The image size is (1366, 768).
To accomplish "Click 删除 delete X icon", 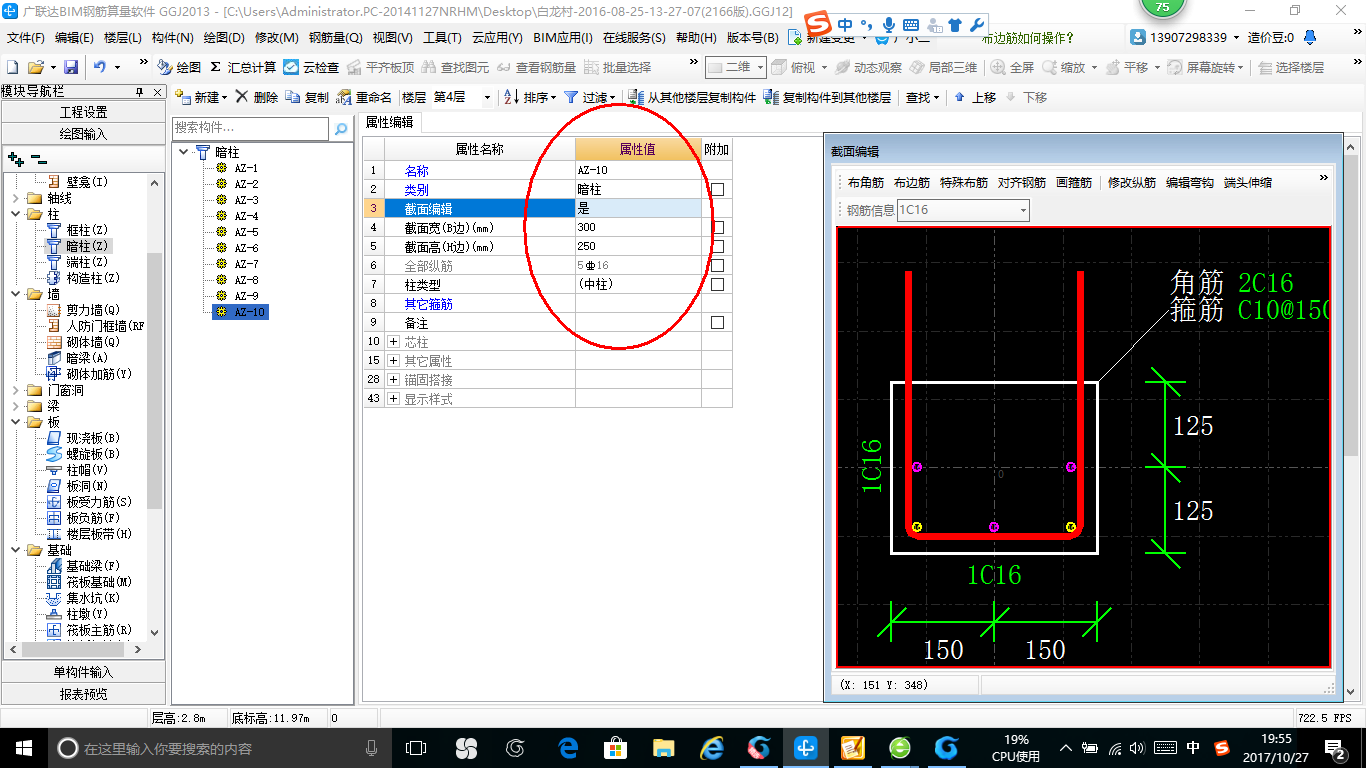I will coord(241,97).
